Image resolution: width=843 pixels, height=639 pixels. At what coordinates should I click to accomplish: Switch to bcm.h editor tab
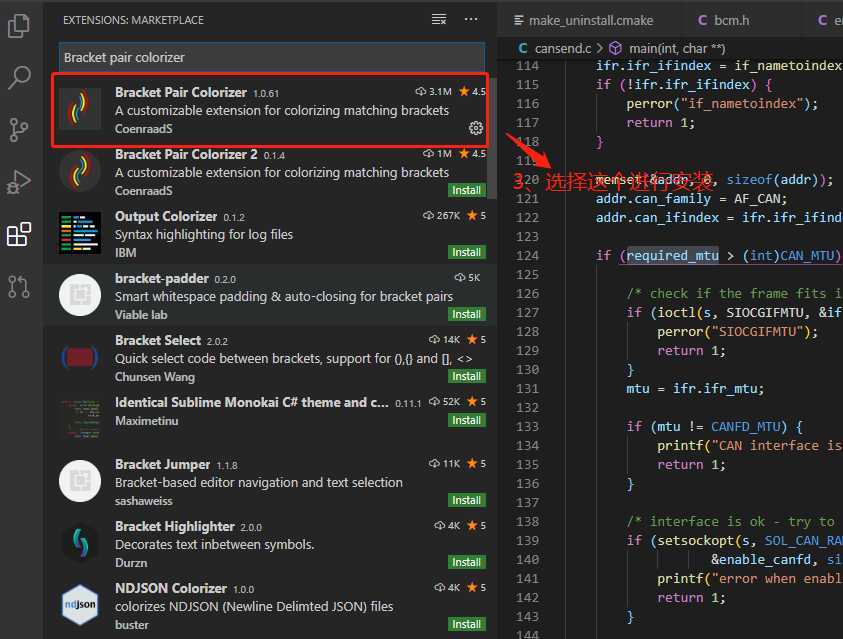tap(724, 20)
